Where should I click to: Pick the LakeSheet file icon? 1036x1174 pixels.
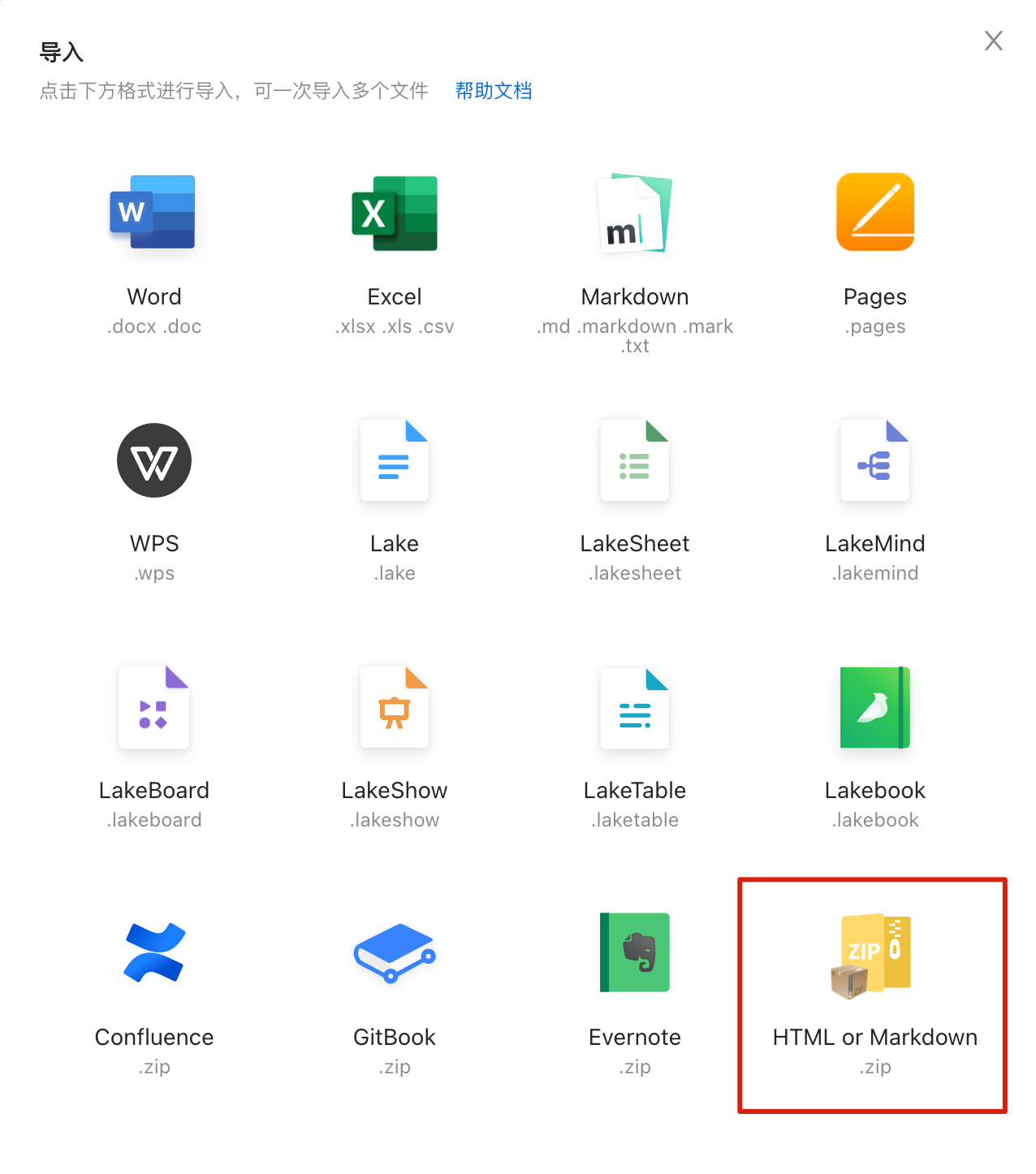(635, 460)
